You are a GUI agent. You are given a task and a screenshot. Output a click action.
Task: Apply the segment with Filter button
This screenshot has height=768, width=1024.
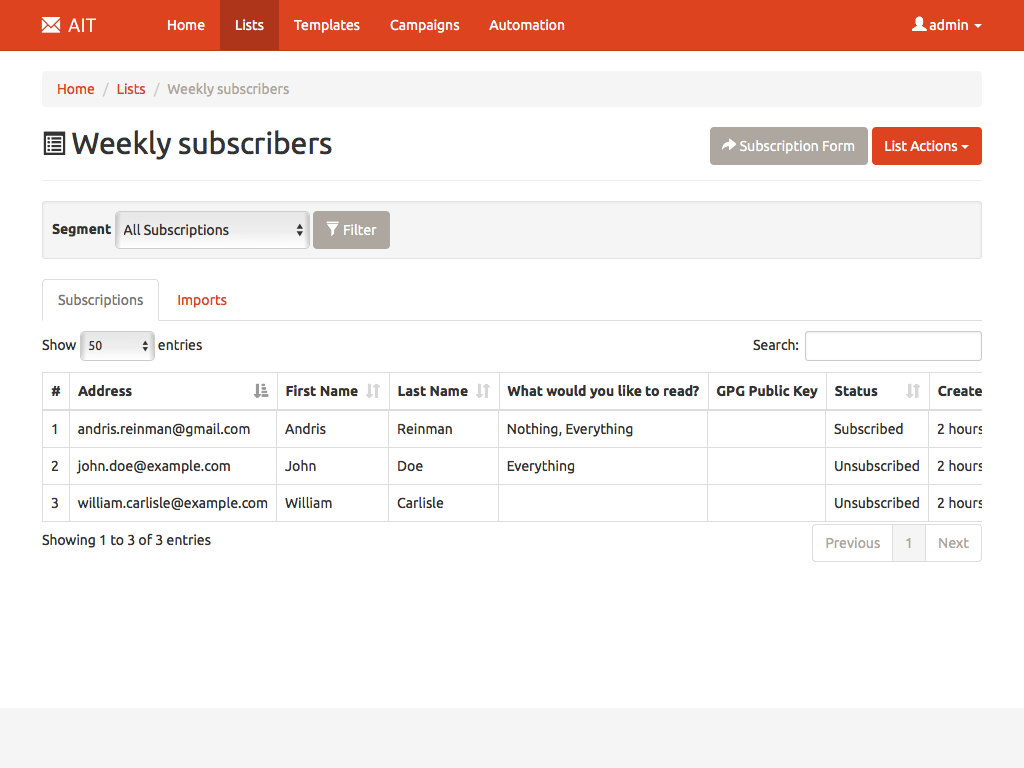(x=351, y=230)
